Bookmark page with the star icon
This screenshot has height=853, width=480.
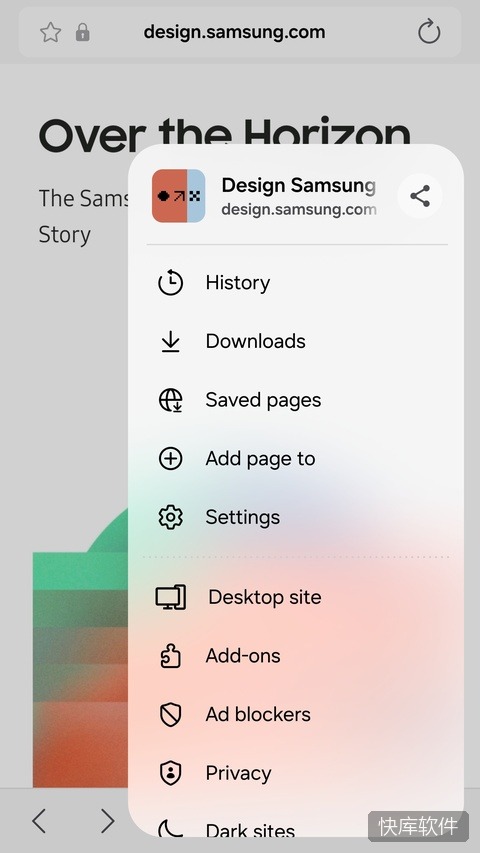51,32
